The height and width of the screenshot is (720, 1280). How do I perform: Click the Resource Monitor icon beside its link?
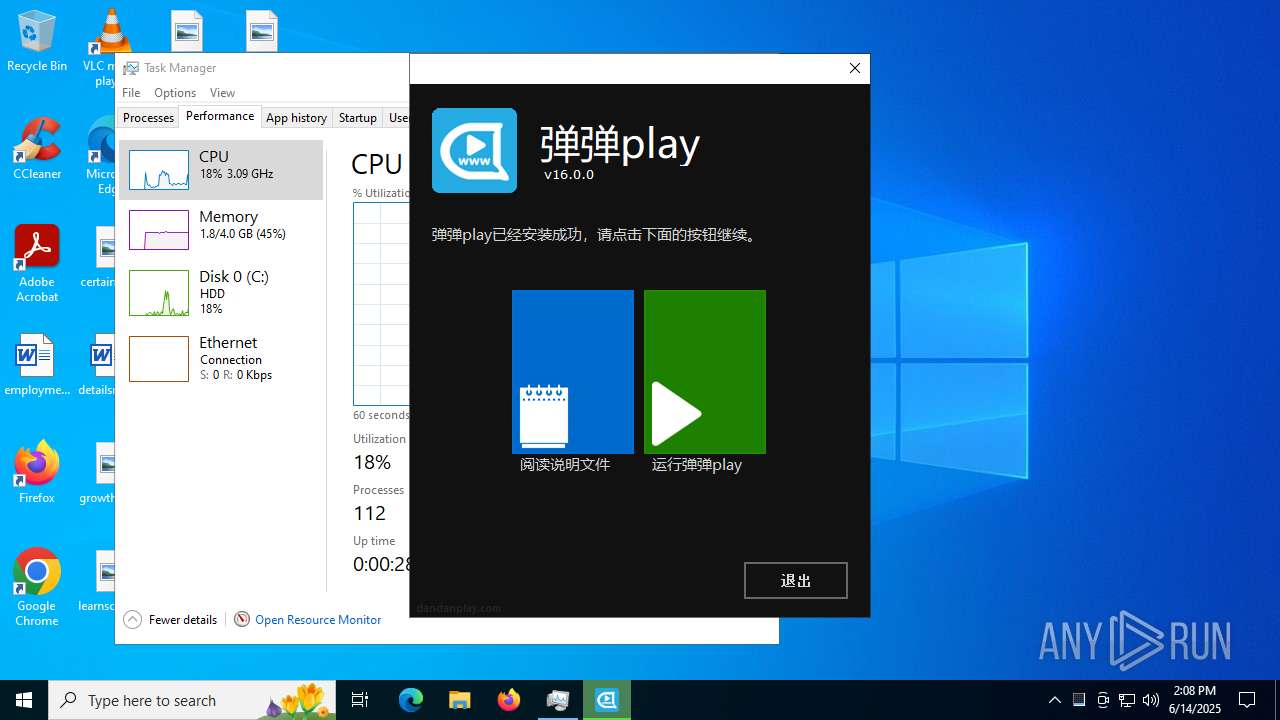click(x=241, y=619)
